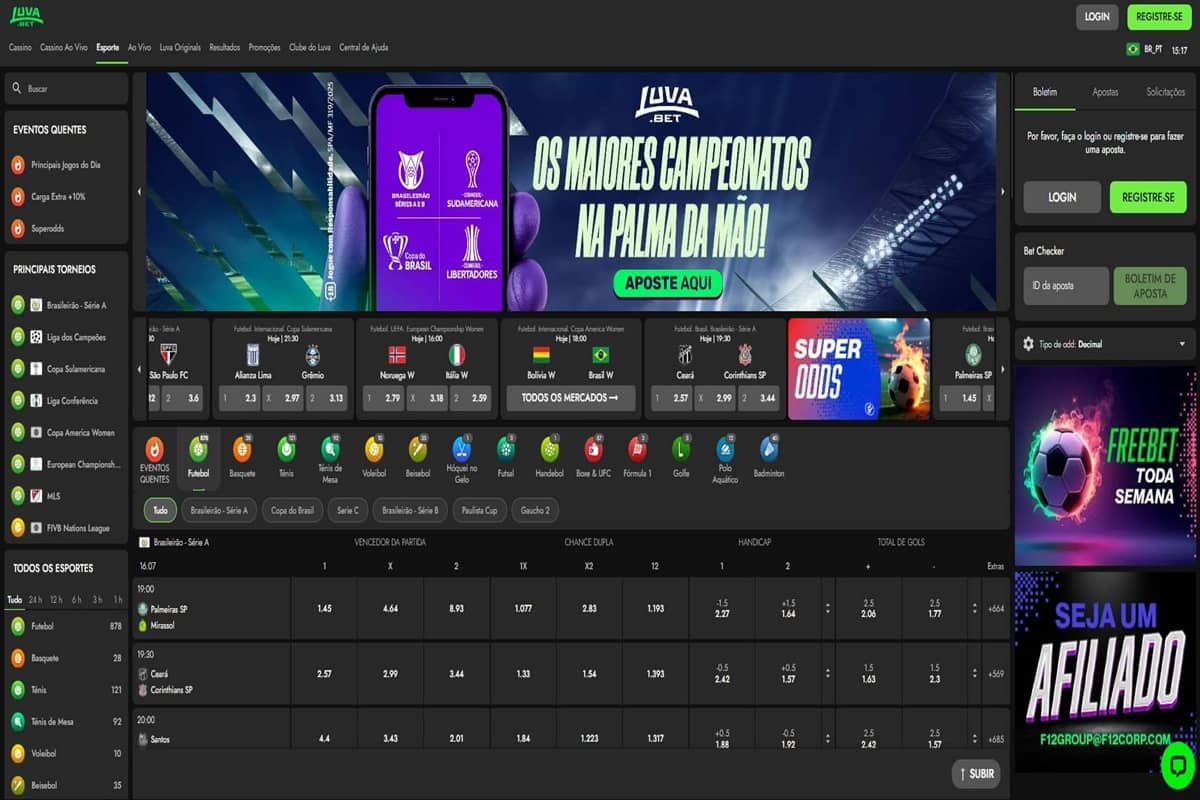Open the Tipo de odd Decimal dropdown
The width and height of the screenshot is (1200, 800).
coord(1105,344)
